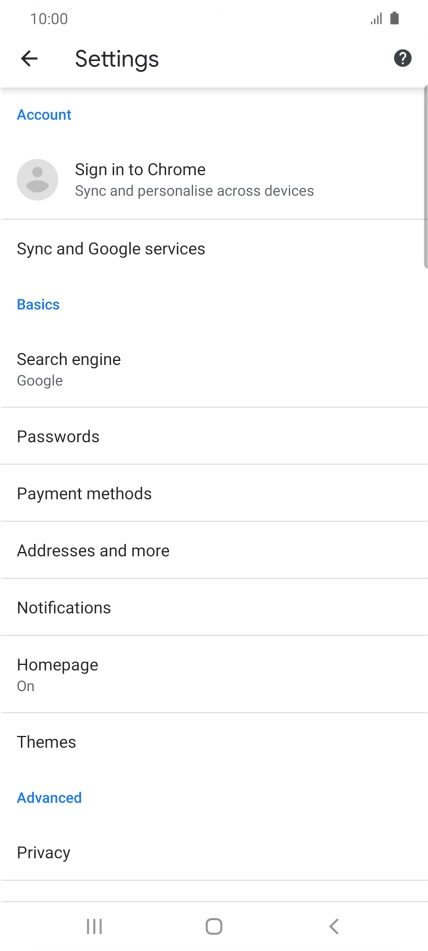Tap the profile avatar icon
This screenshot has height=951, width=428.
click(38, 180)
